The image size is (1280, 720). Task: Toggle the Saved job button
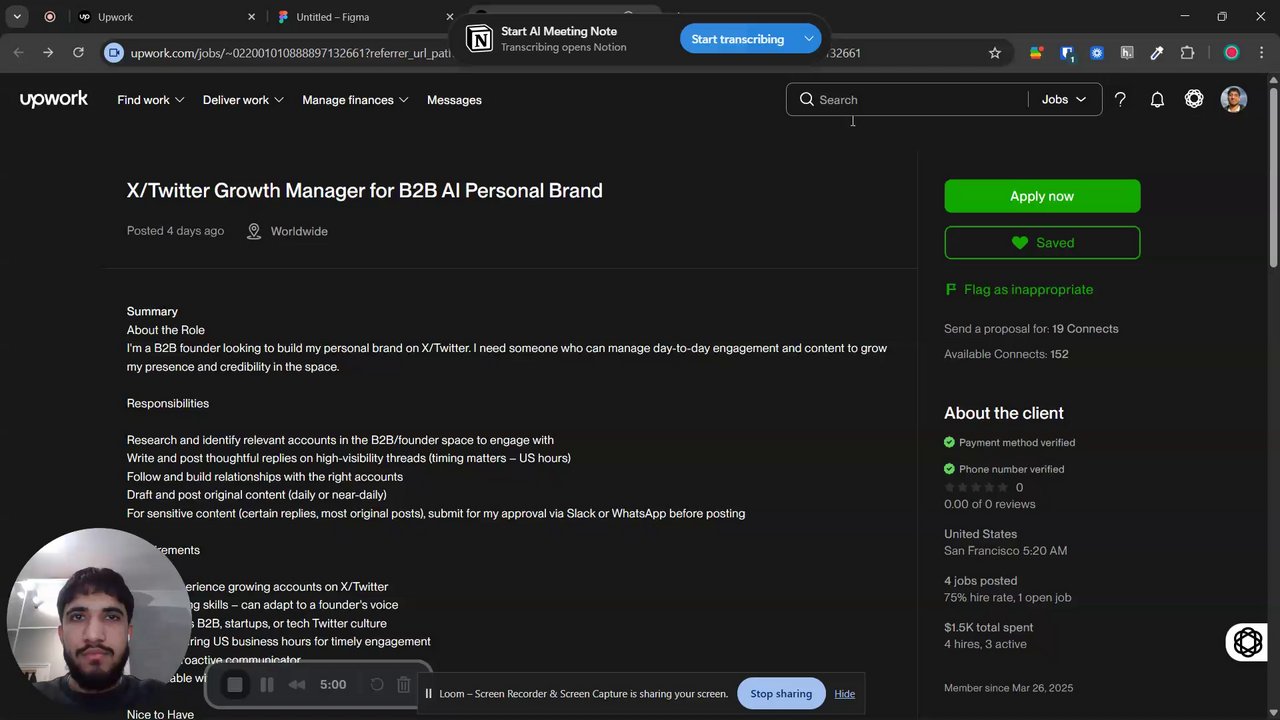coord(1042,243)
